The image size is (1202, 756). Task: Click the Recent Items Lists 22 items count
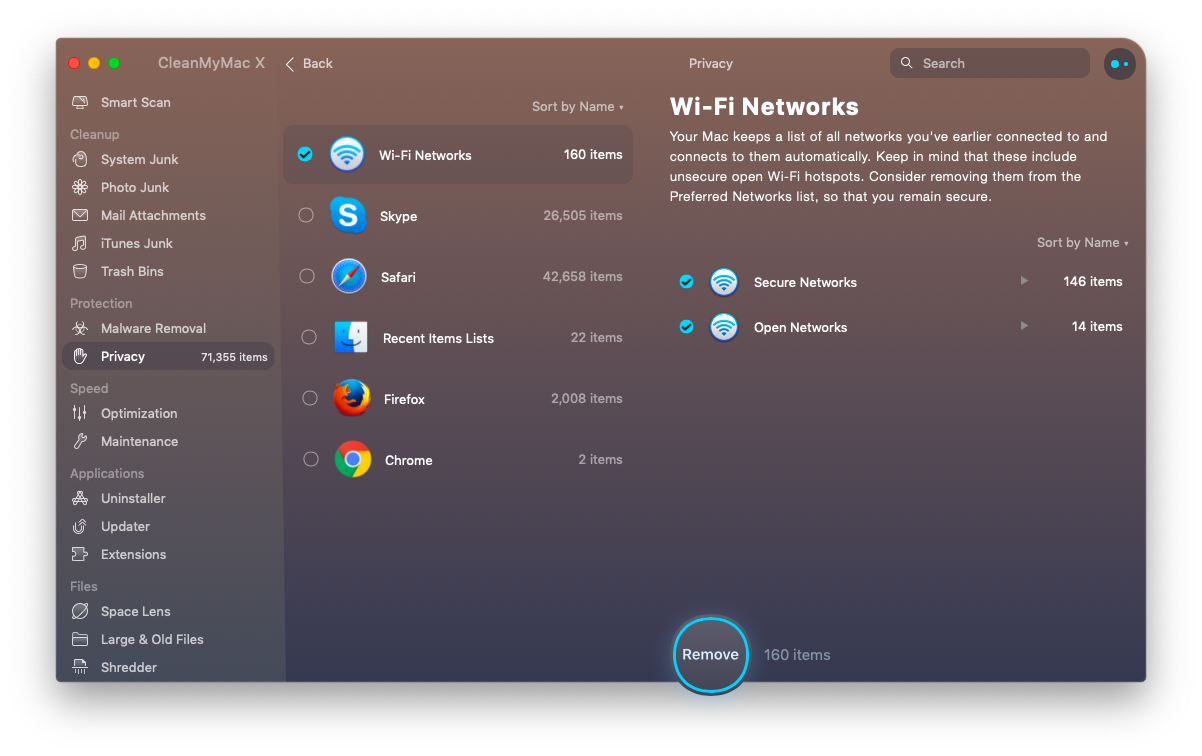pos(597,337)
